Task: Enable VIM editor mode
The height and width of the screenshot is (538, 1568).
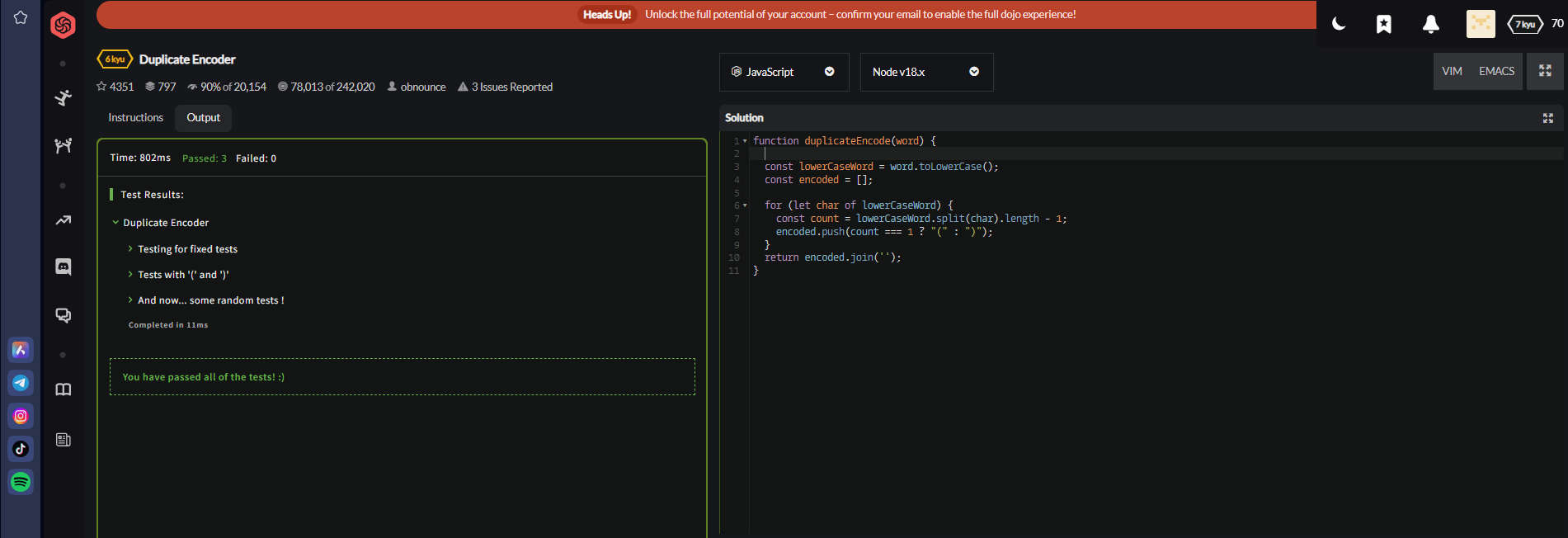Action: [1452, 72]
